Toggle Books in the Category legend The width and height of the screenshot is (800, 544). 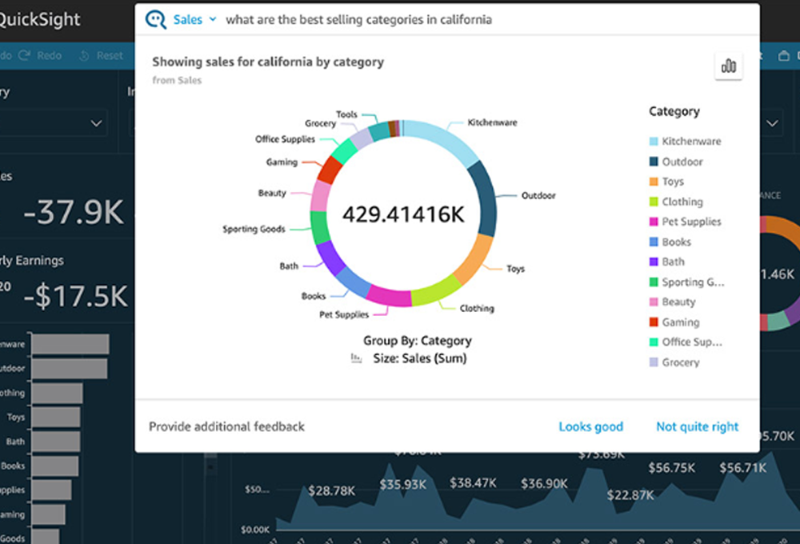(676, 242)
